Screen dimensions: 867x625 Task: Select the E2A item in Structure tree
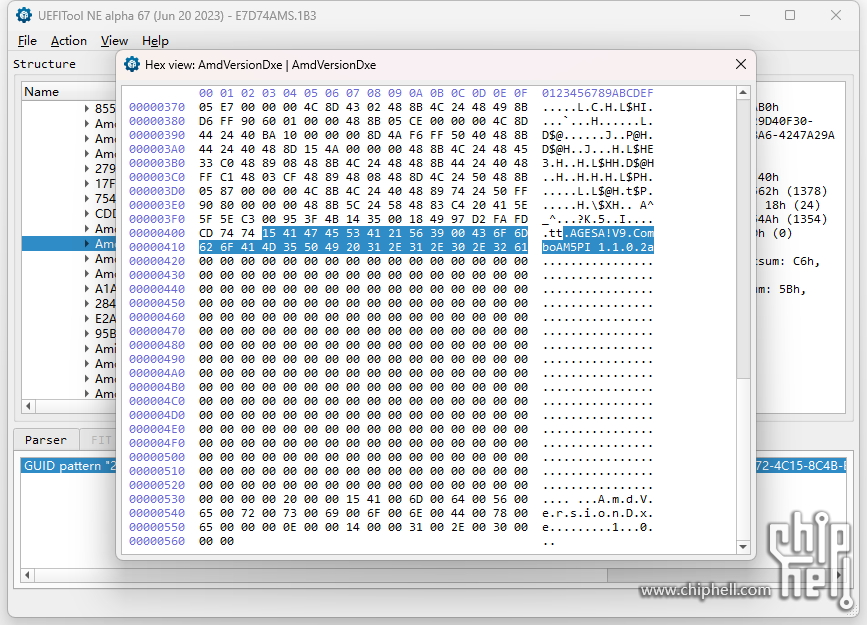click(105, 319)
